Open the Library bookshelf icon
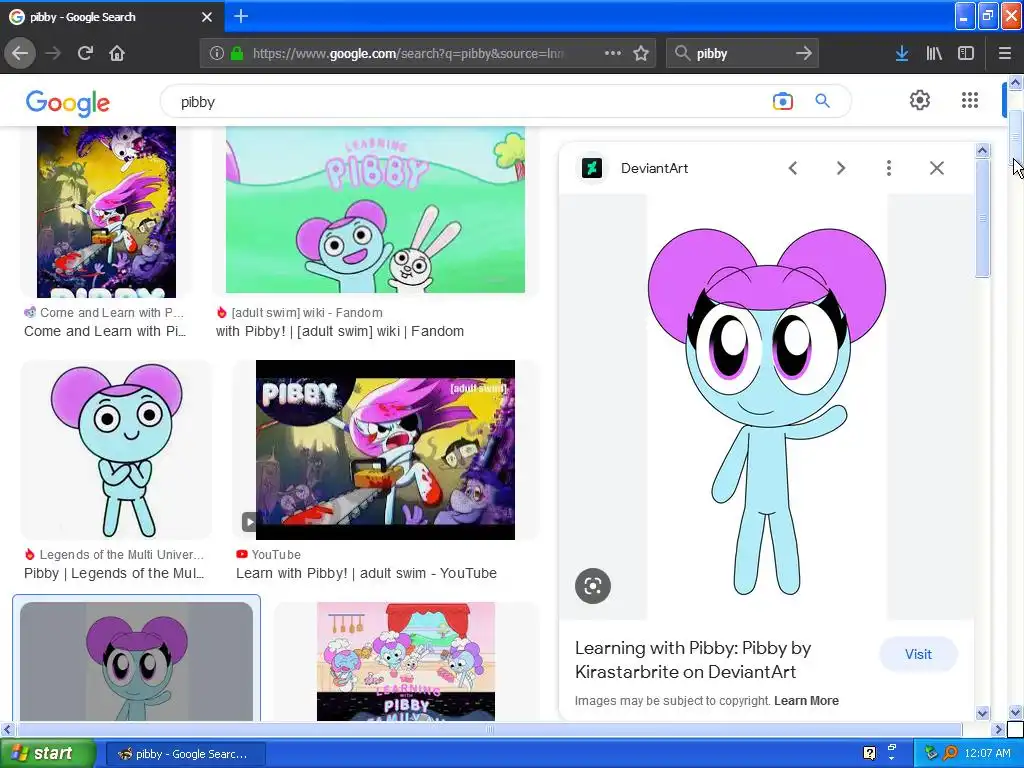The height and width of the screenshot is (768, 1024). pyautogui.click(x=934, y=54)
